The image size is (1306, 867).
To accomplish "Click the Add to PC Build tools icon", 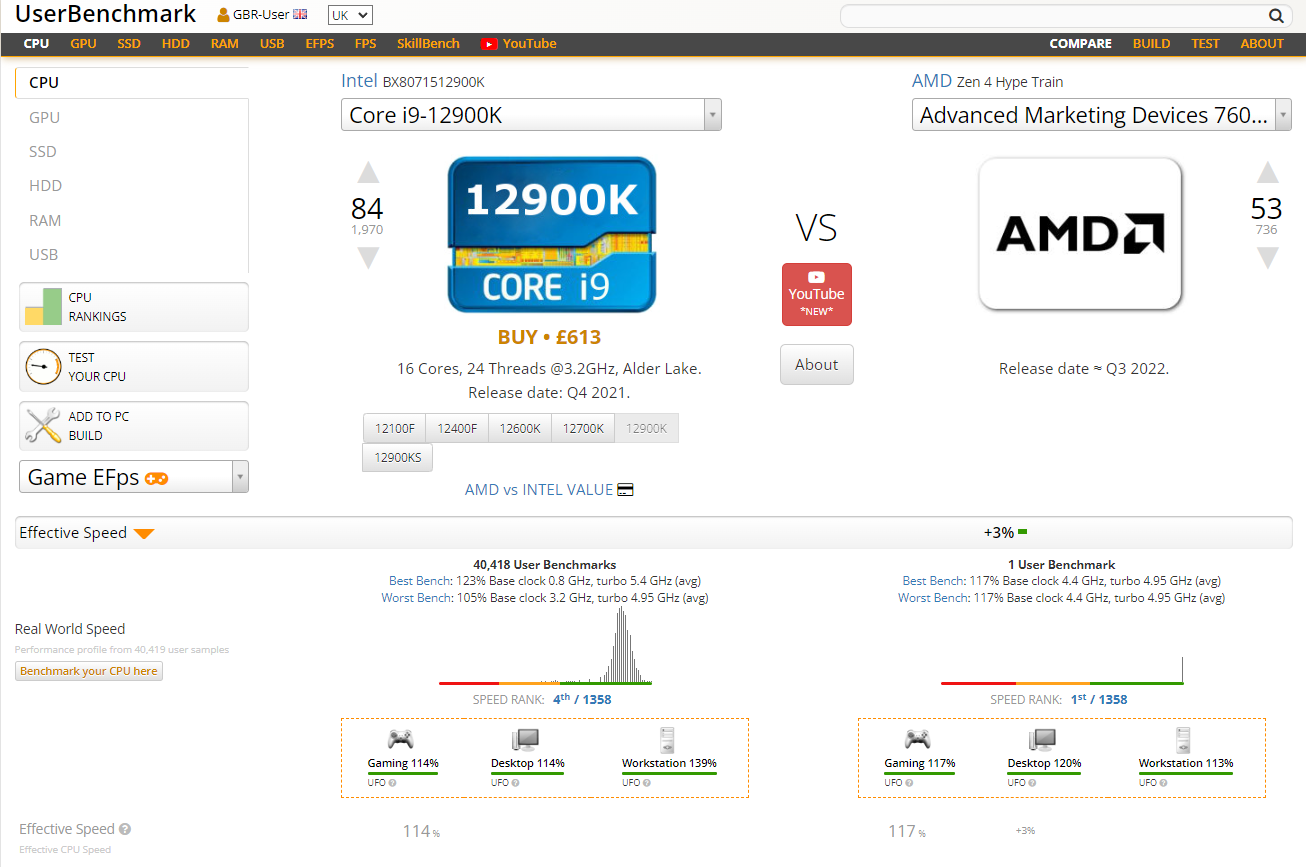I will [x=43, y=426].
